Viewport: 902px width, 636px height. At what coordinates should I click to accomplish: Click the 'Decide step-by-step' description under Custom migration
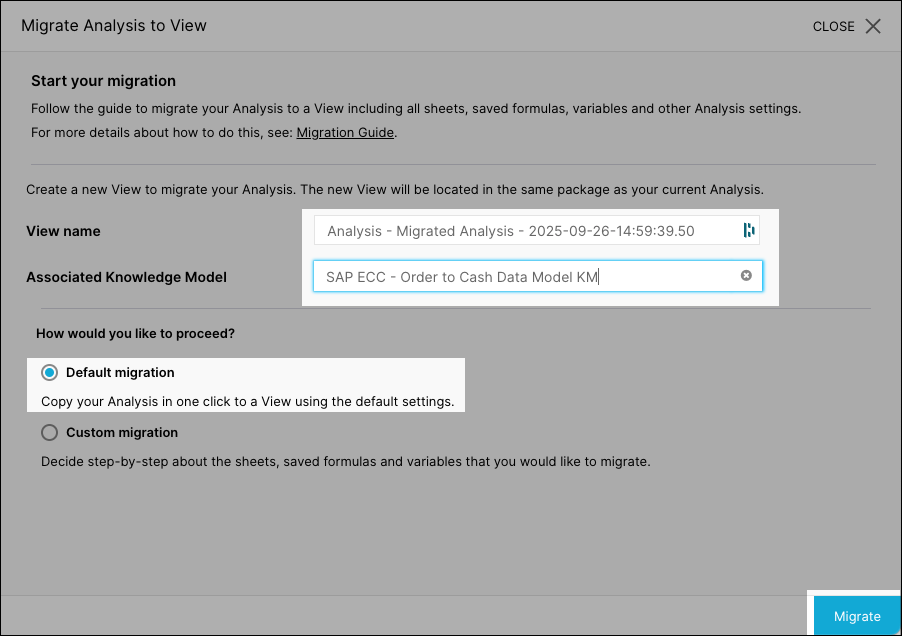[x=345, y=462]
